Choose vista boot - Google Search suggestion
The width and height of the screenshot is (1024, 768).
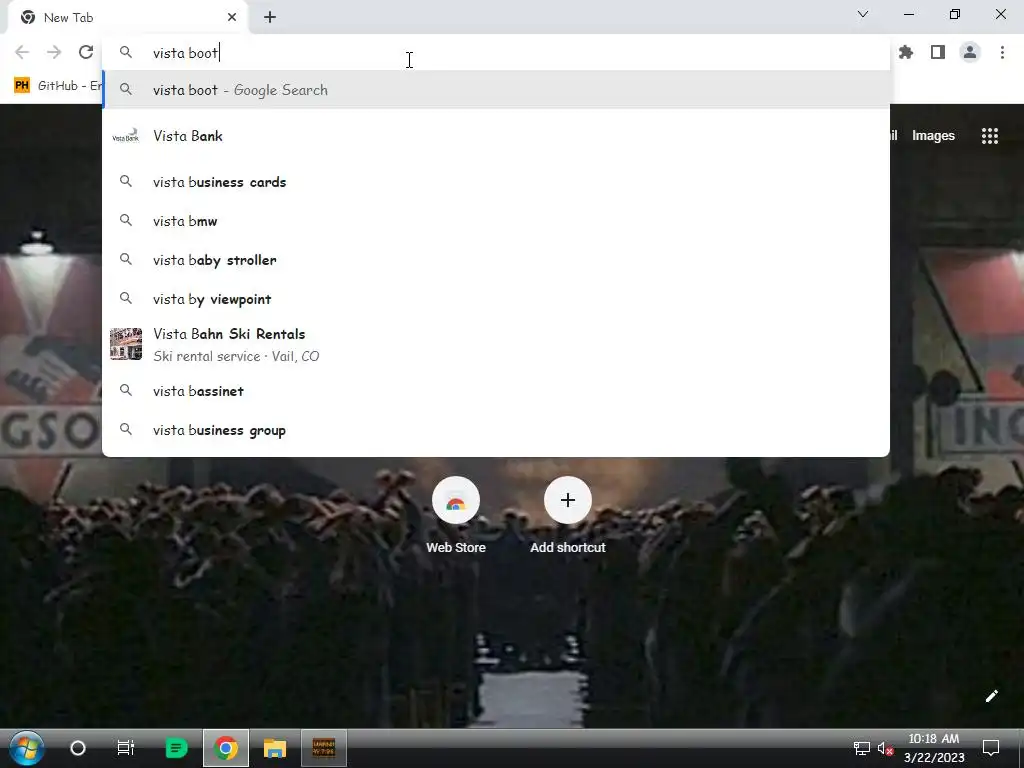tap(496, 90)
